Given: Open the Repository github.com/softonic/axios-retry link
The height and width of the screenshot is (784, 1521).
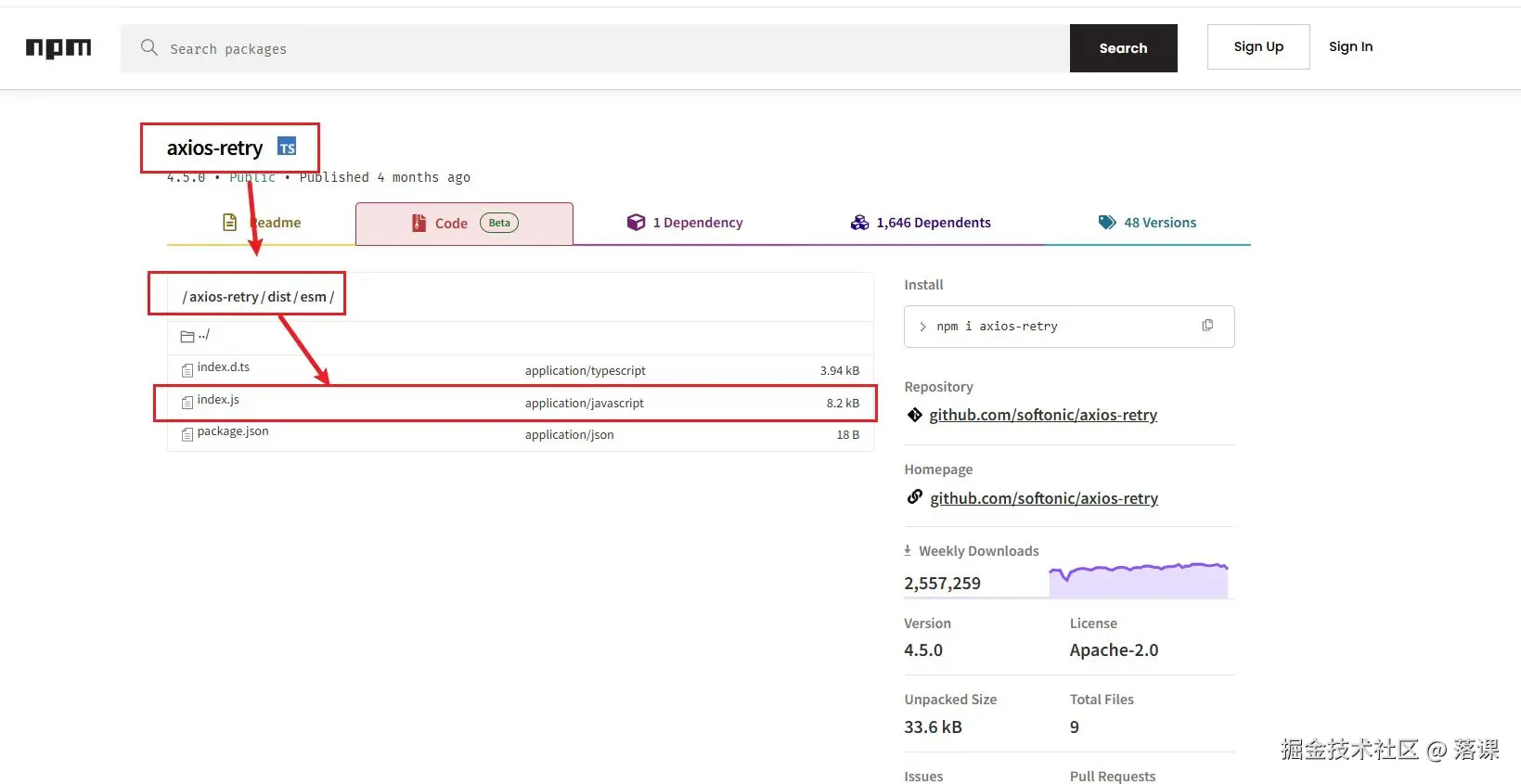Looking at the screenshot, I should pyautogui.click(x=1043, y=415).
